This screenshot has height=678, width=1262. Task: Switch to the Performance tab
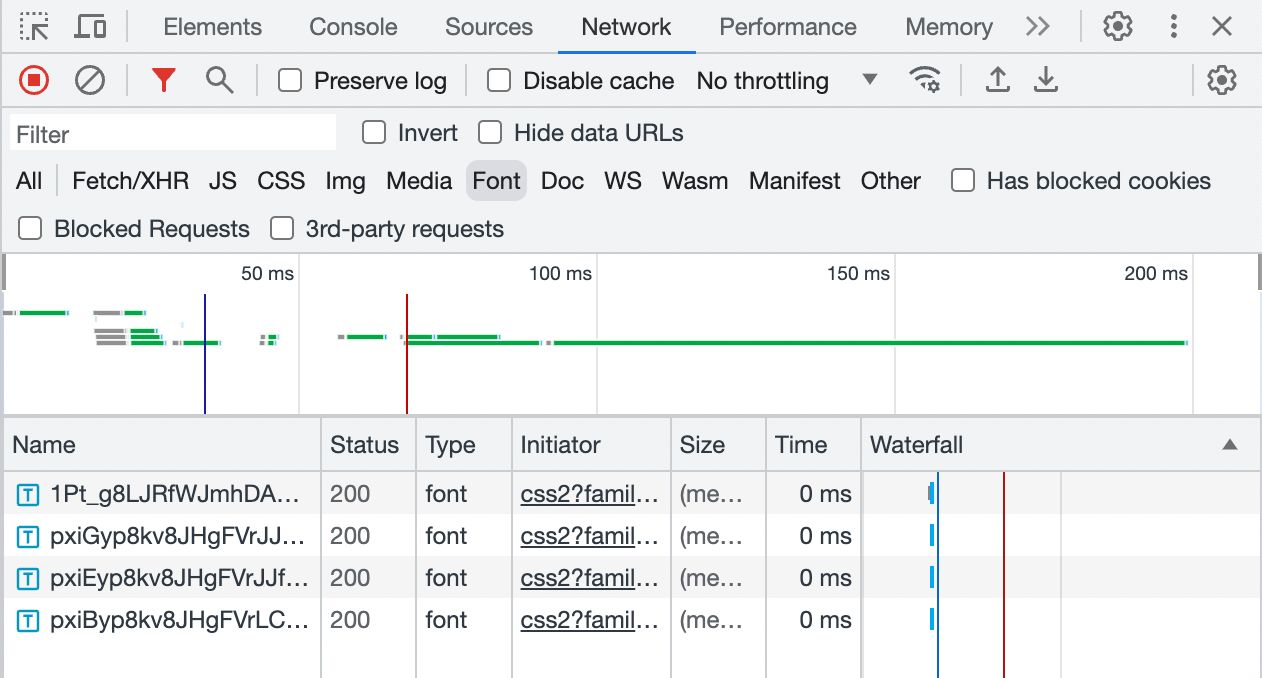pos(788,27)
